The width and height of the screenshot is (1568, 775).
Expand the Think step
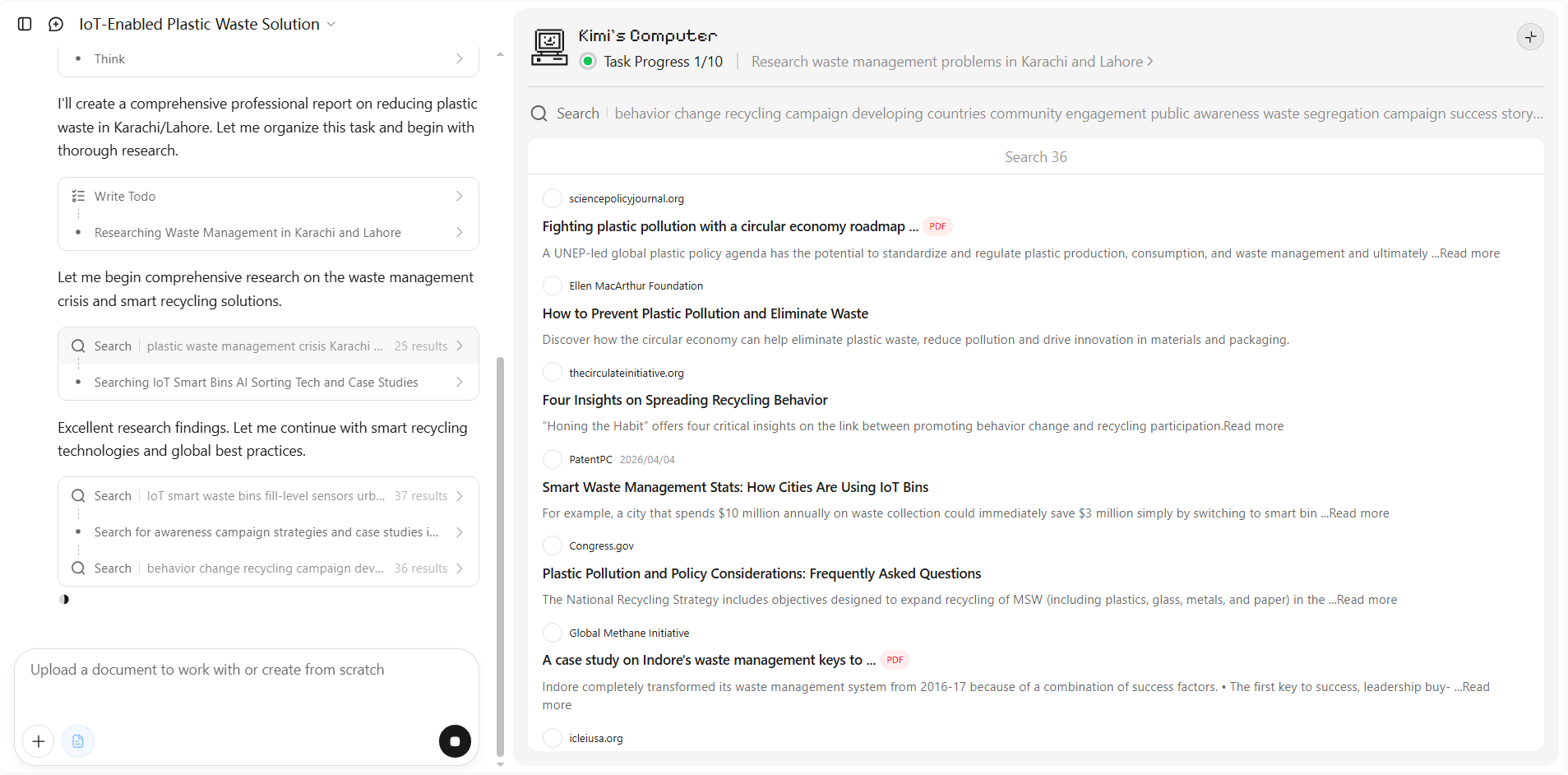pyautogui.click(x=268, y=58)
